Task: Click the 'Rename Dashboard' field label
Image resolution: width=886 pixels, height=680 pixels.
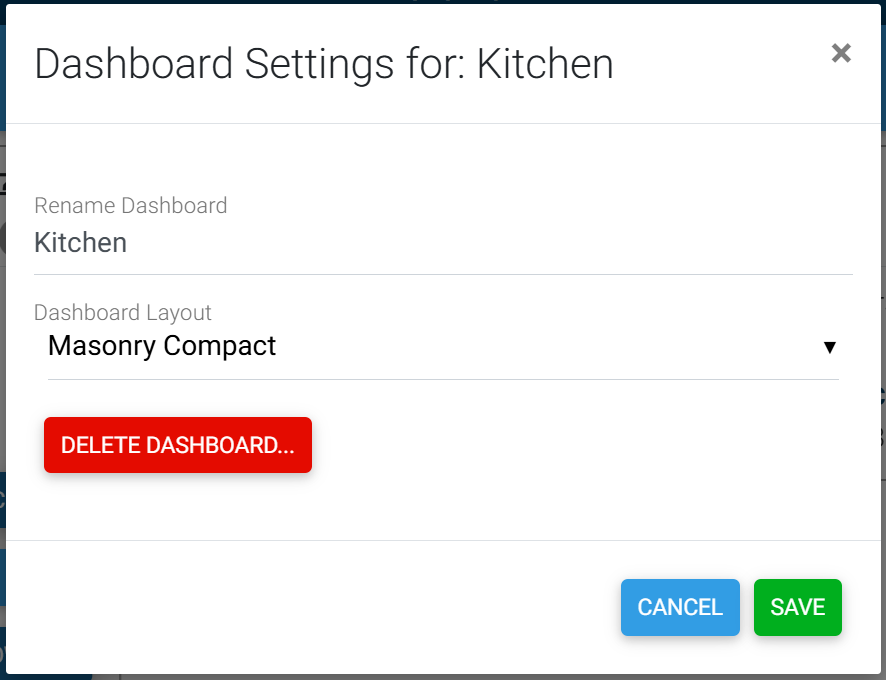Action: [131, 206]
